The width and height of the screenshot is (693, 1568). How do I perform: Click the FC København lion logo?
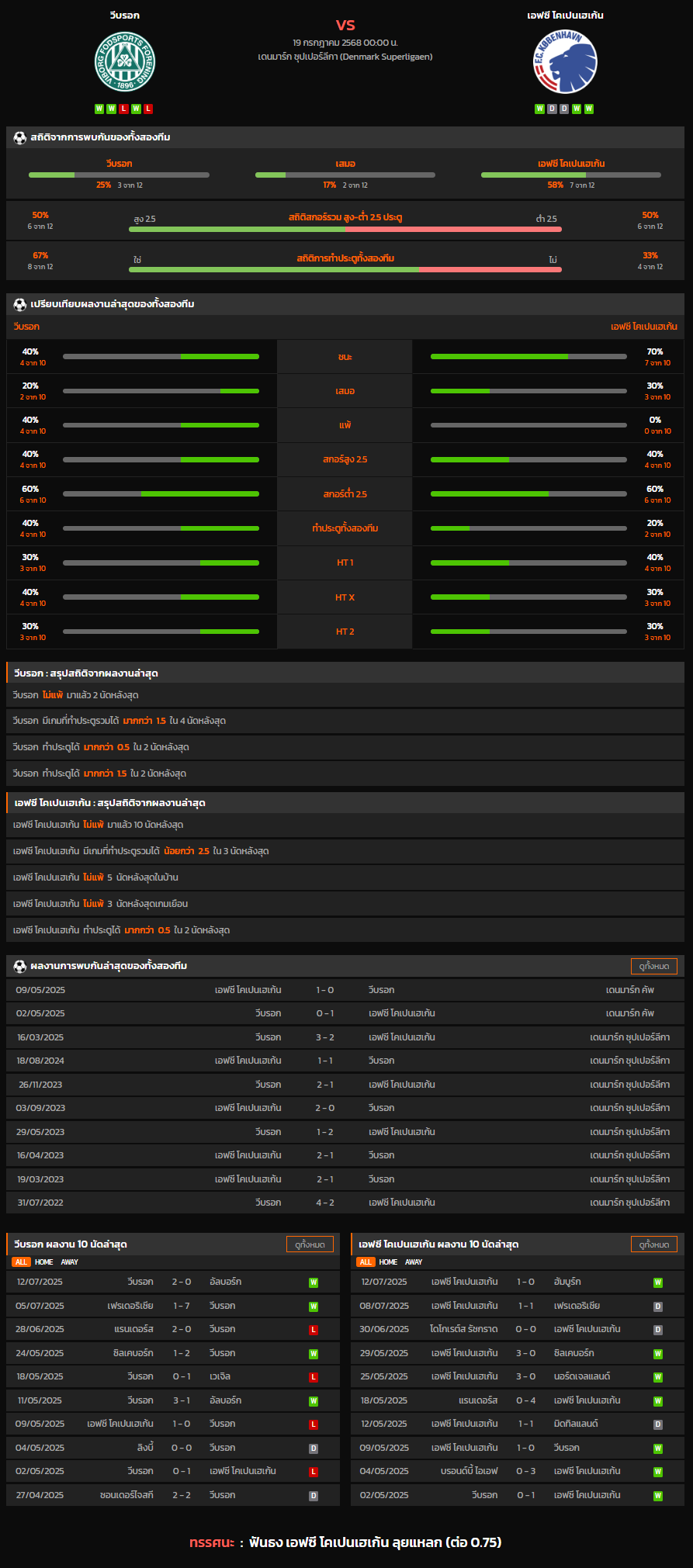click(565, 62)
